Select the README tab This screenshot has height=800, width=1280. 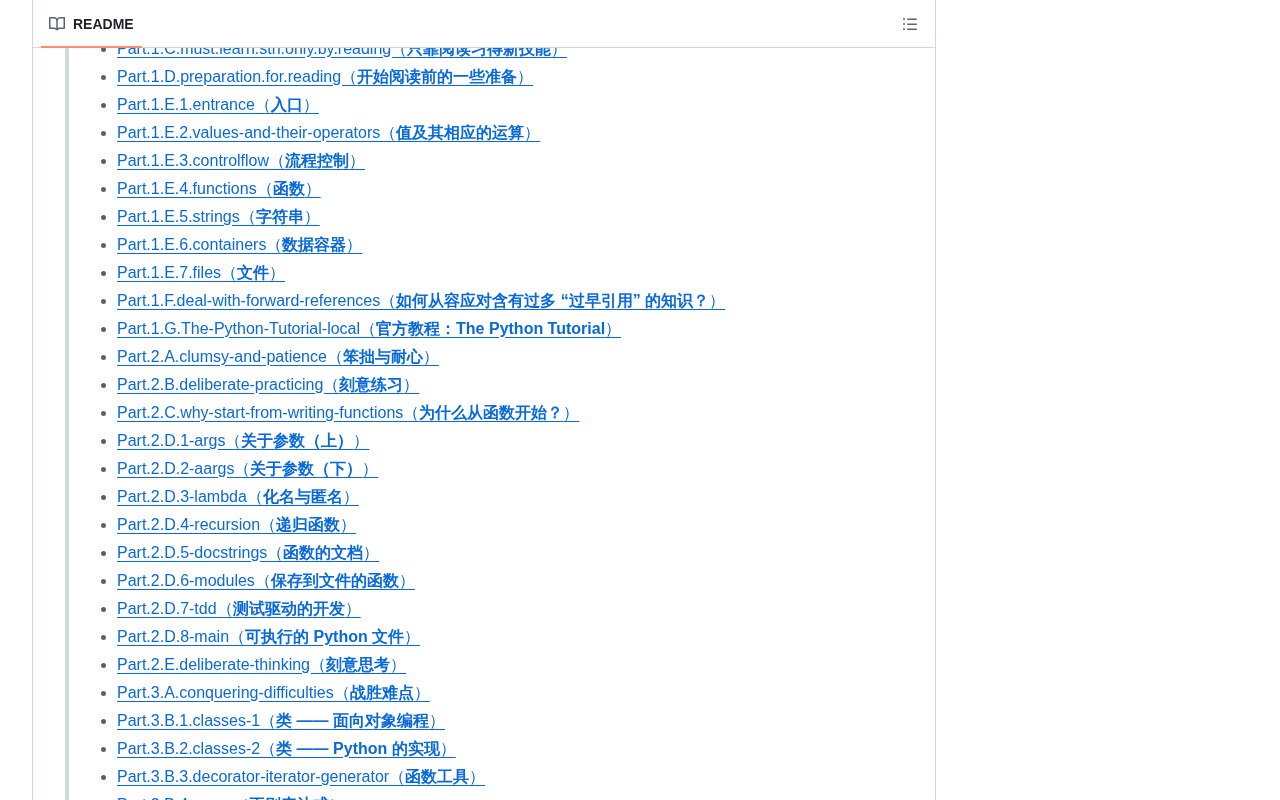pyautogui.click(x=91, y=24)
